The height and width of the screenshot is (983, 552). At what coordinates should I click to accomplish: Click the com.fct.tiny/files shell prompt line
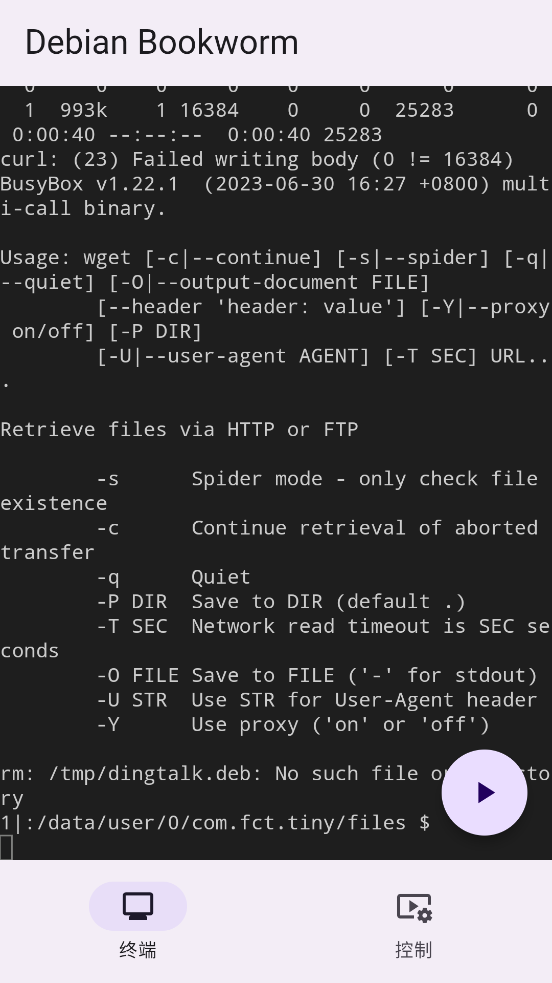coord(215,823)
